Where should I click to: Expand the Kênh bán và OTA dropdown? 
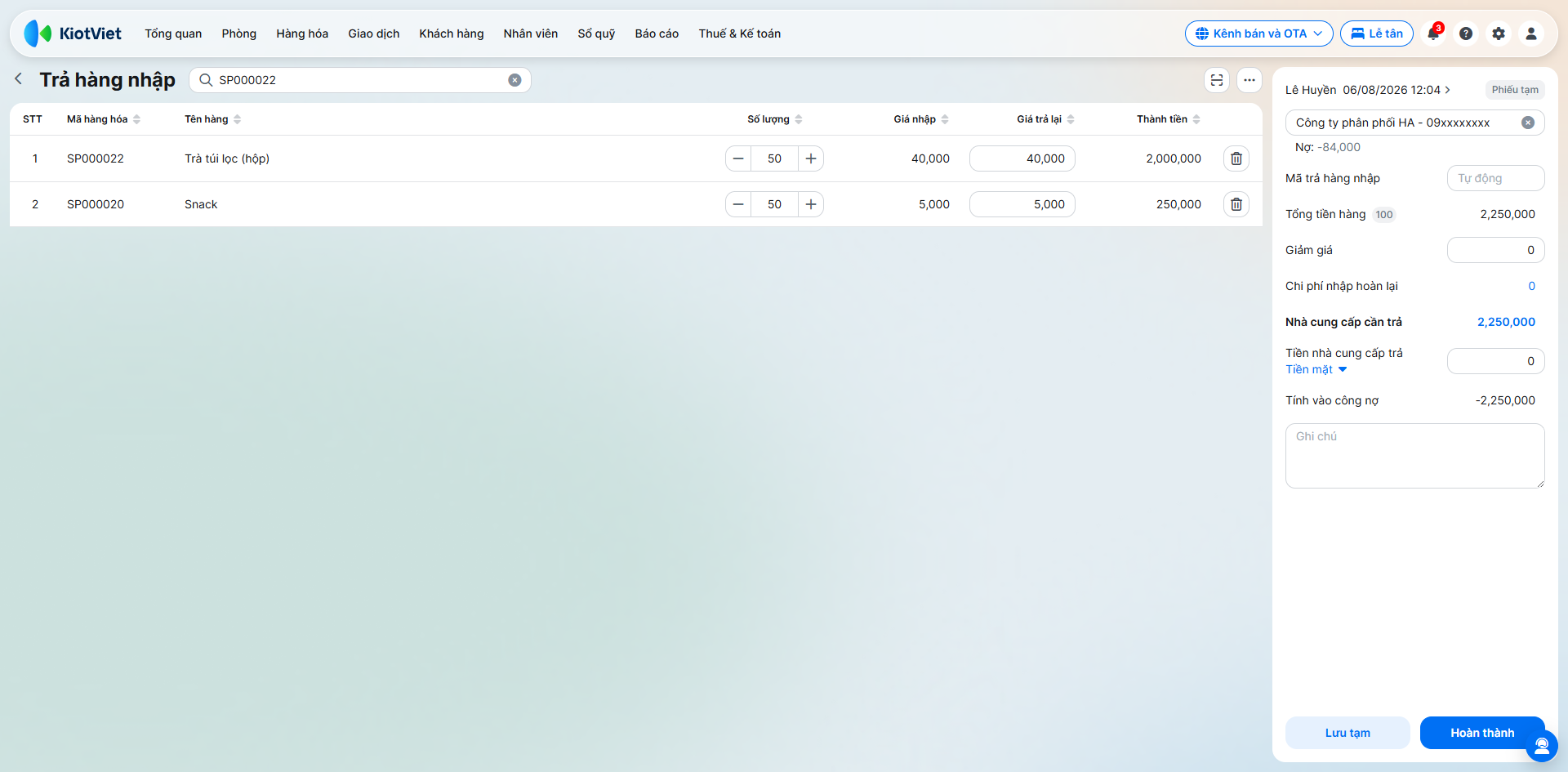tap(1258, 33)
